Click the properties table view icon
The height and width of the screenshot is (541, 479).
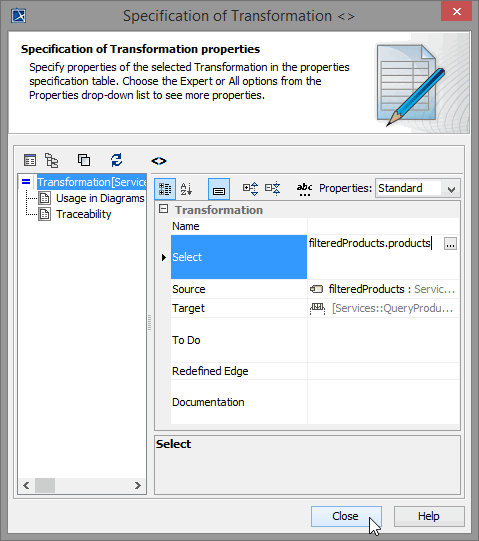(30, 160)
